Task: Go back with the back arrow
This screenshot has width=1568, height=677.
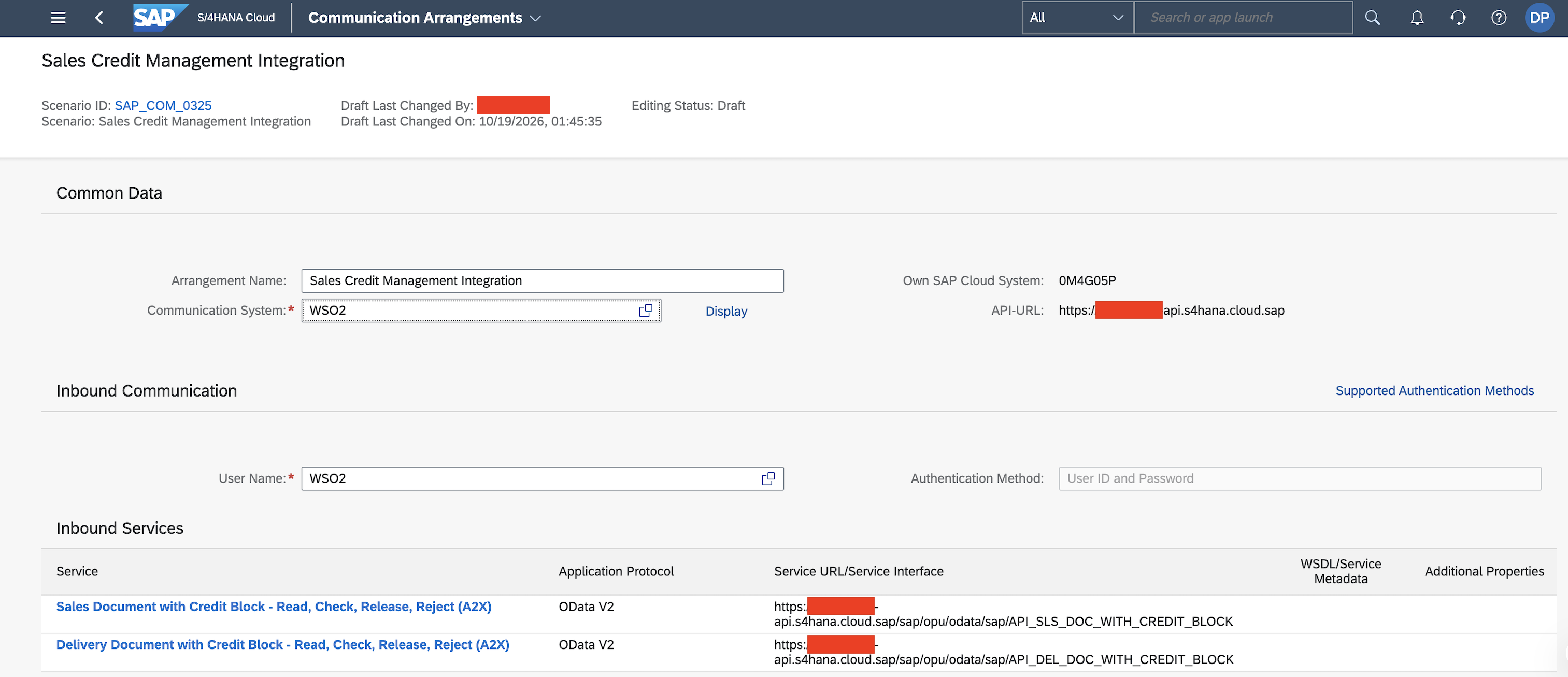Action: [99, 18]
